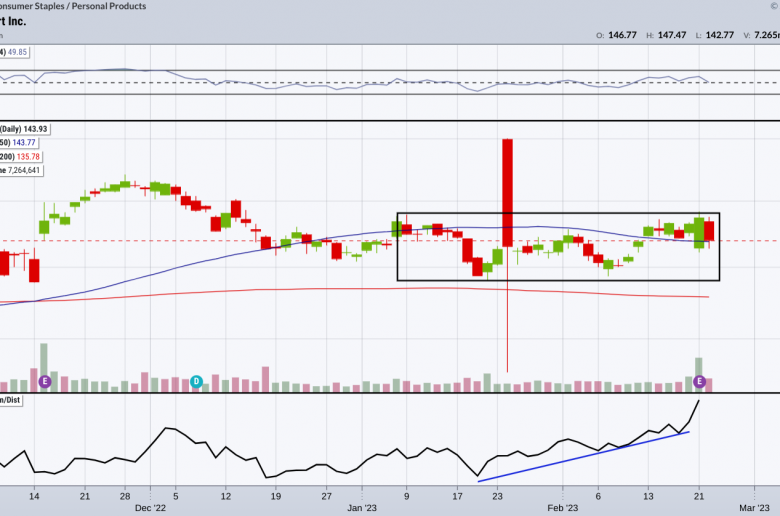Select the RSI 49.85 indicator label
780x516 pixels.
click(14, 52)
